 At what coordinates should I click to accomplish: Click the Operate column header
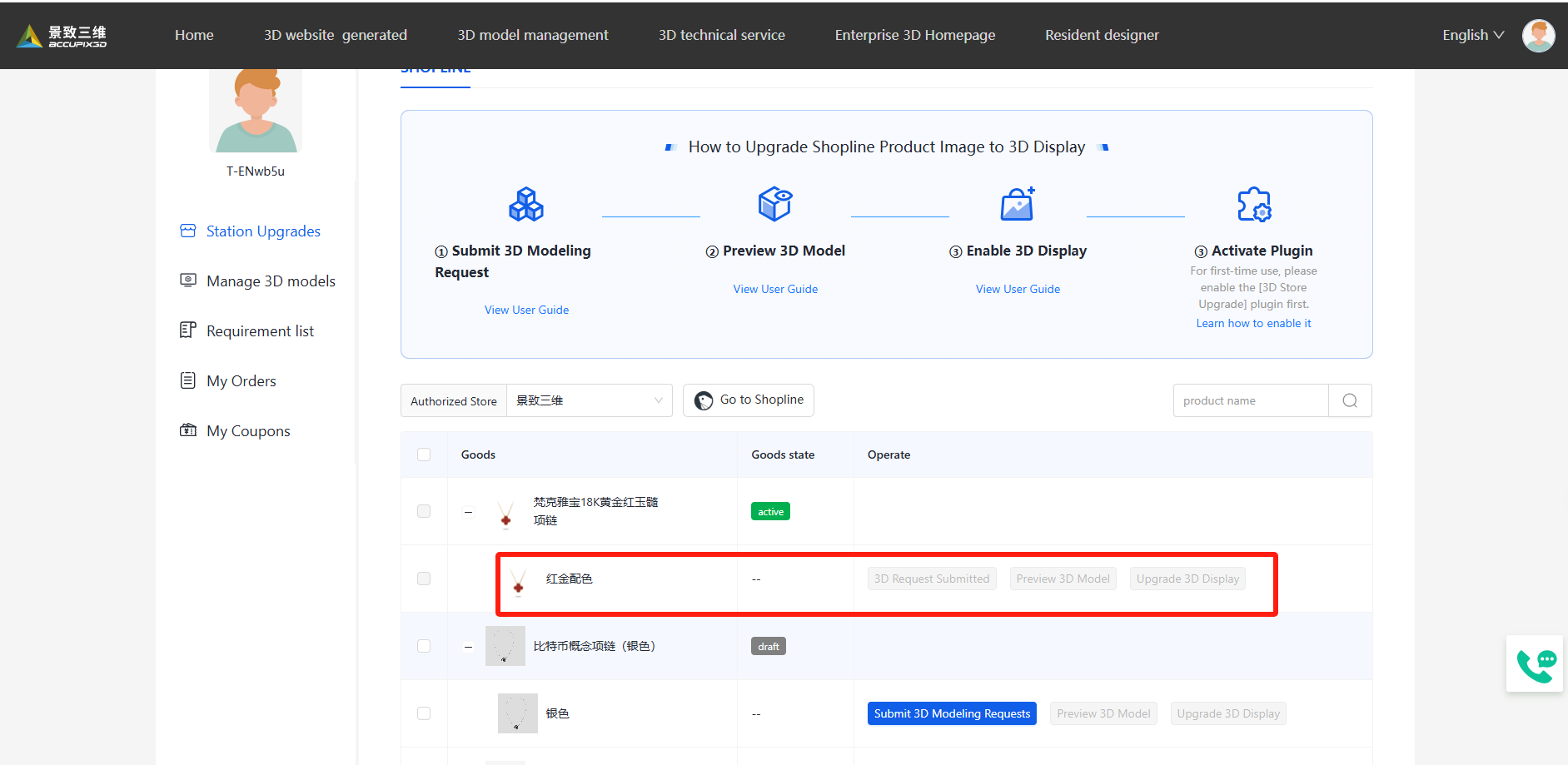point(889,455)
